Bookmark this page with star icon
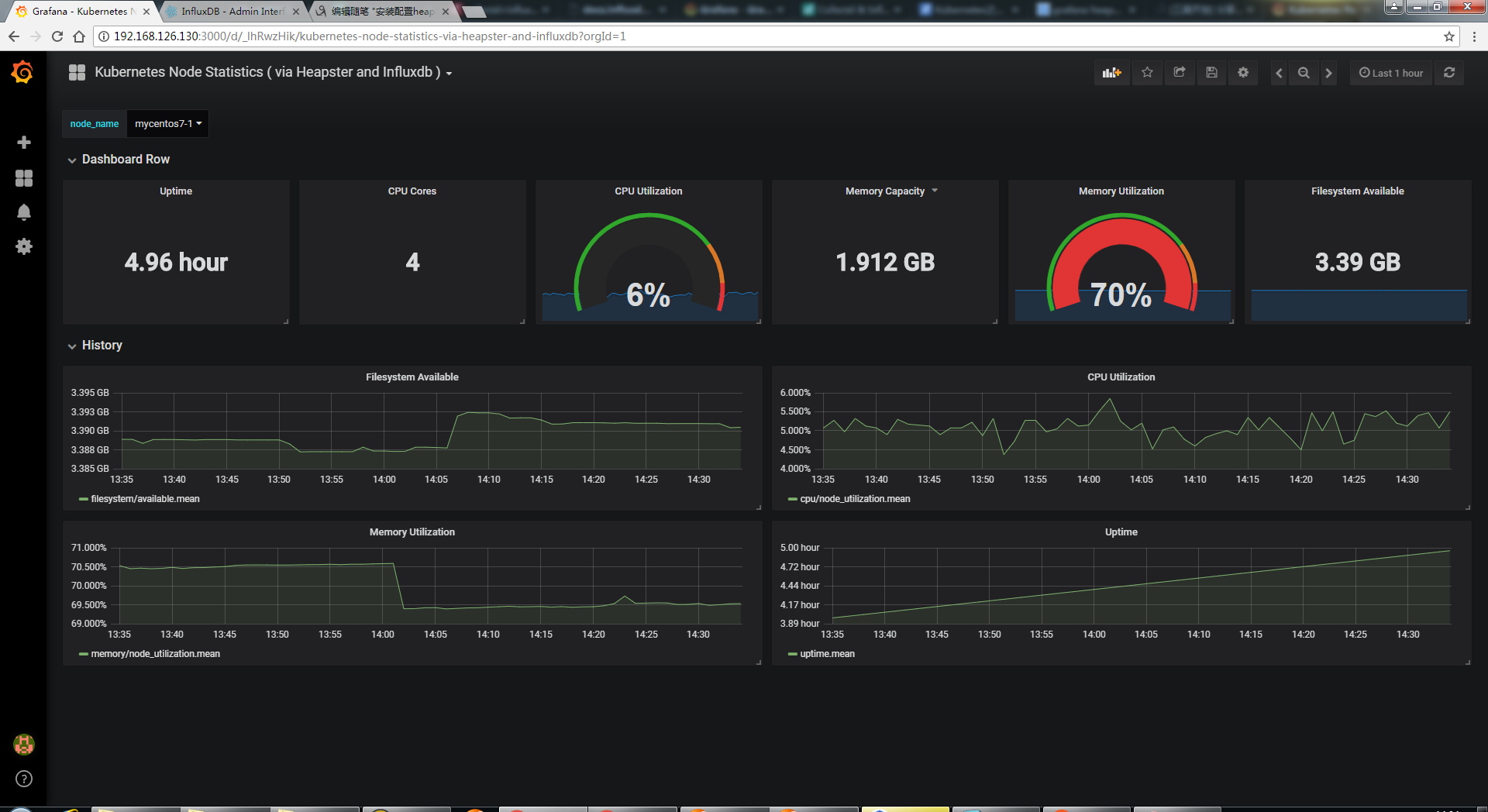This screenshot has height=812, width=1488. point(1448,36)
